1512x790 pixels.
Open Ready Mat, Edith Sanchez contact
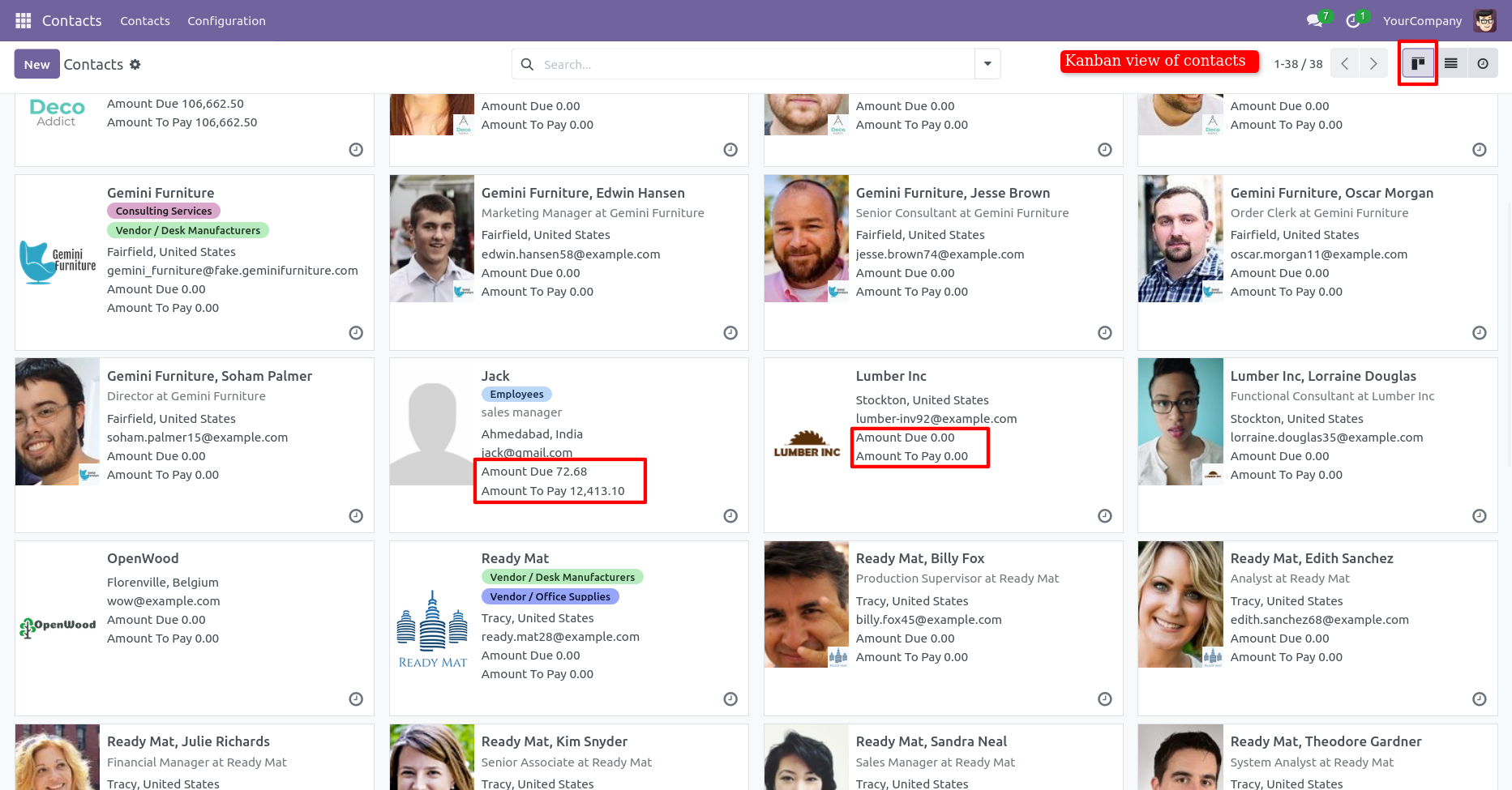[1312, 558]
